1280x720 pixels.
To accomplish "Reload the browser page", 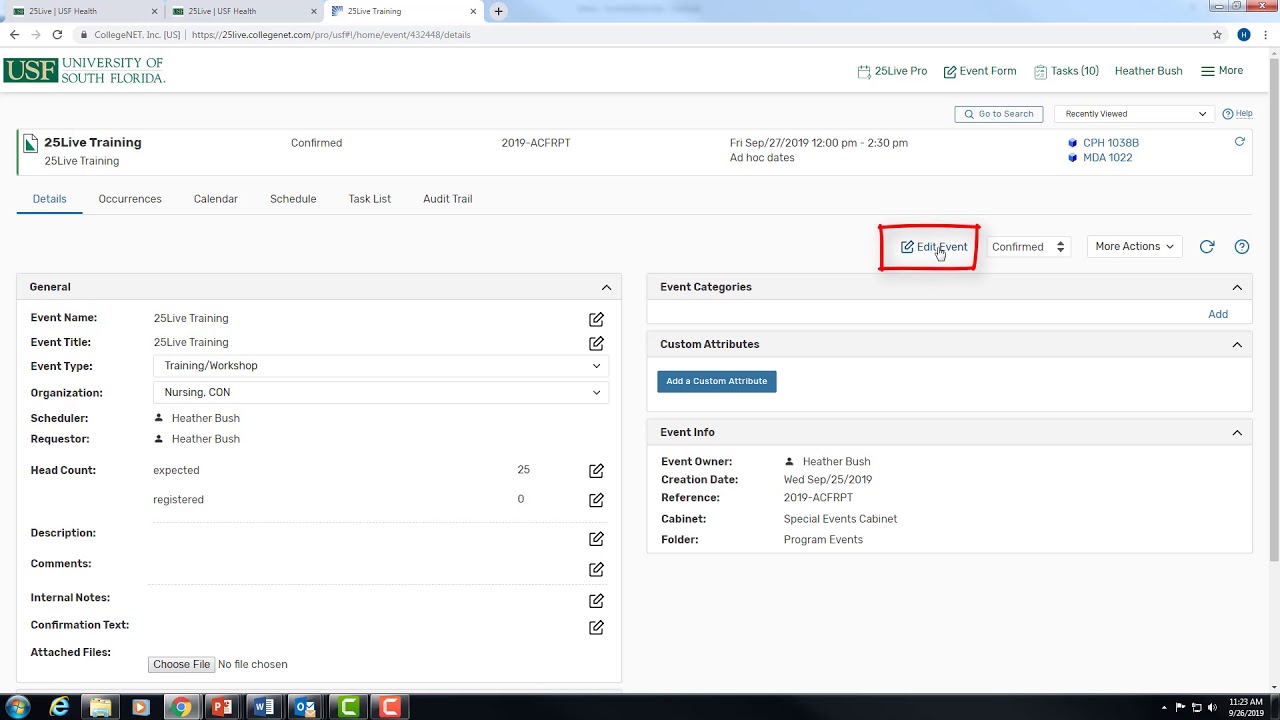I will (57, 34).
